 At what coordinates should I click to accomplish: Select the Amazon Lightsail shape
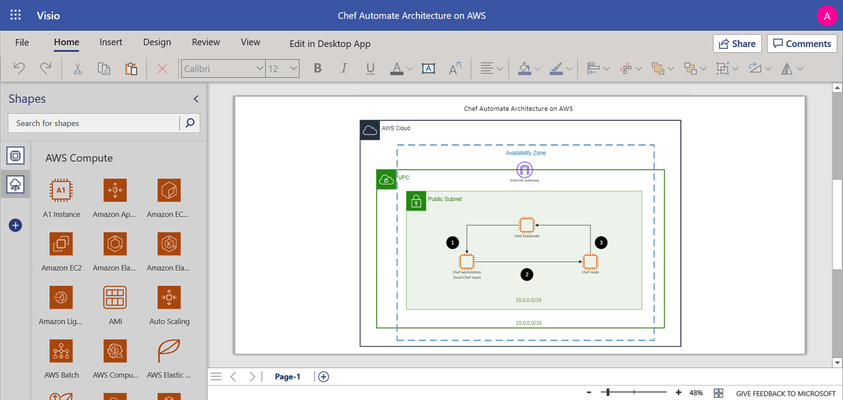pos(61,305)
